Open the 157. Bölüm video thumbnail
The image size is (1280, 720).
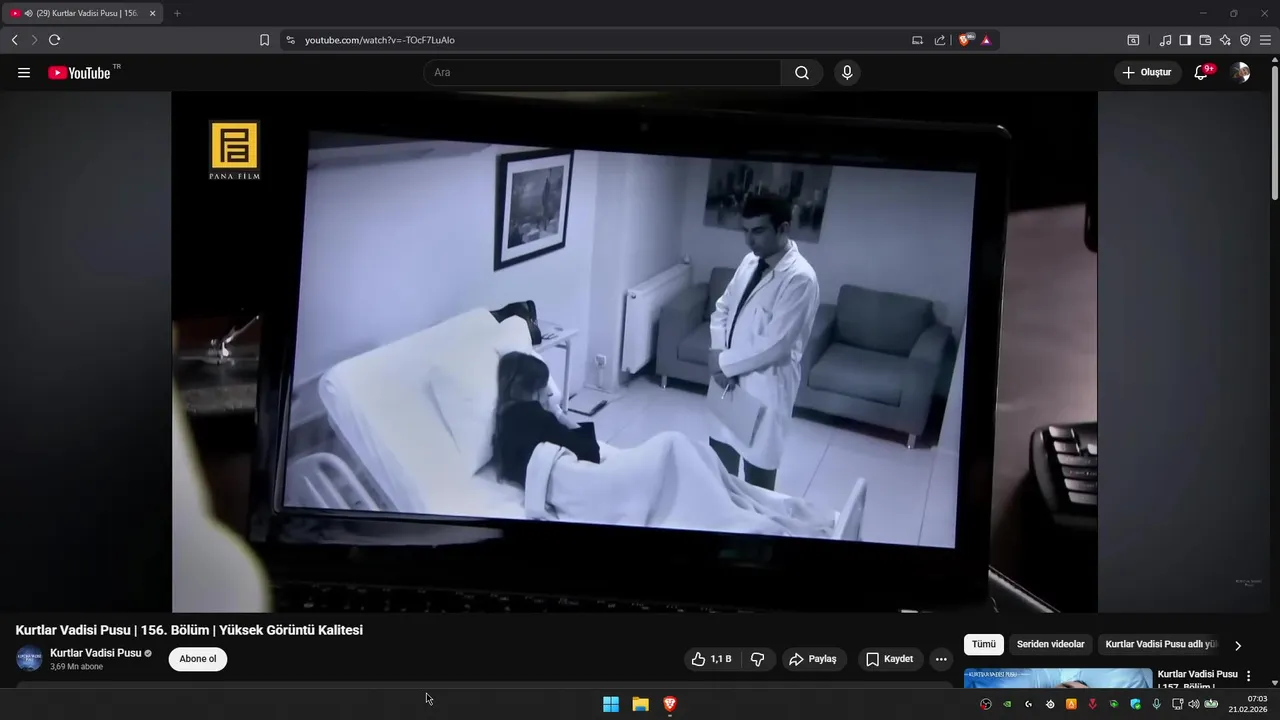[x=1058, y=679]
